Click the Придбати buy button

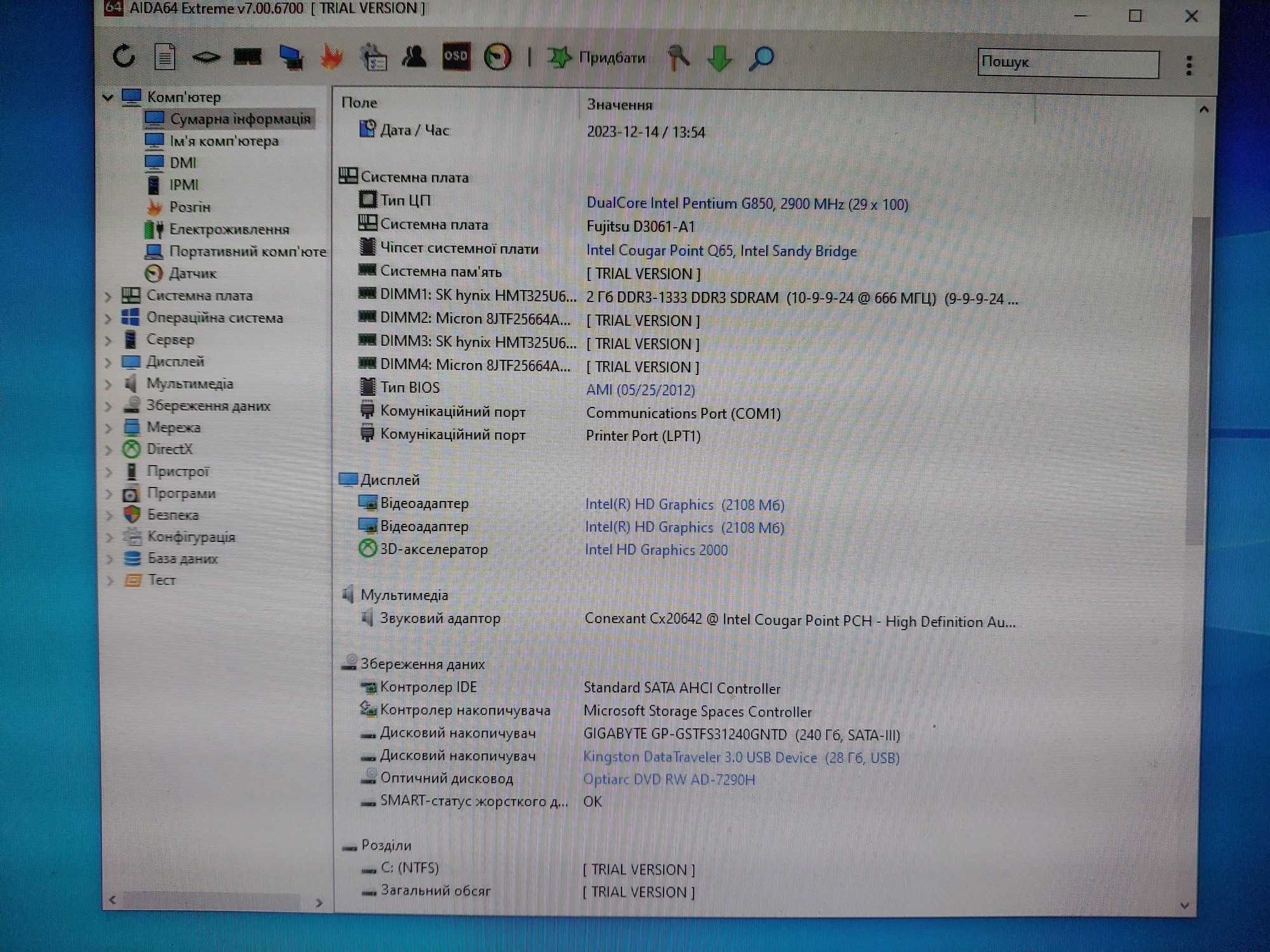tap(596, 58)
